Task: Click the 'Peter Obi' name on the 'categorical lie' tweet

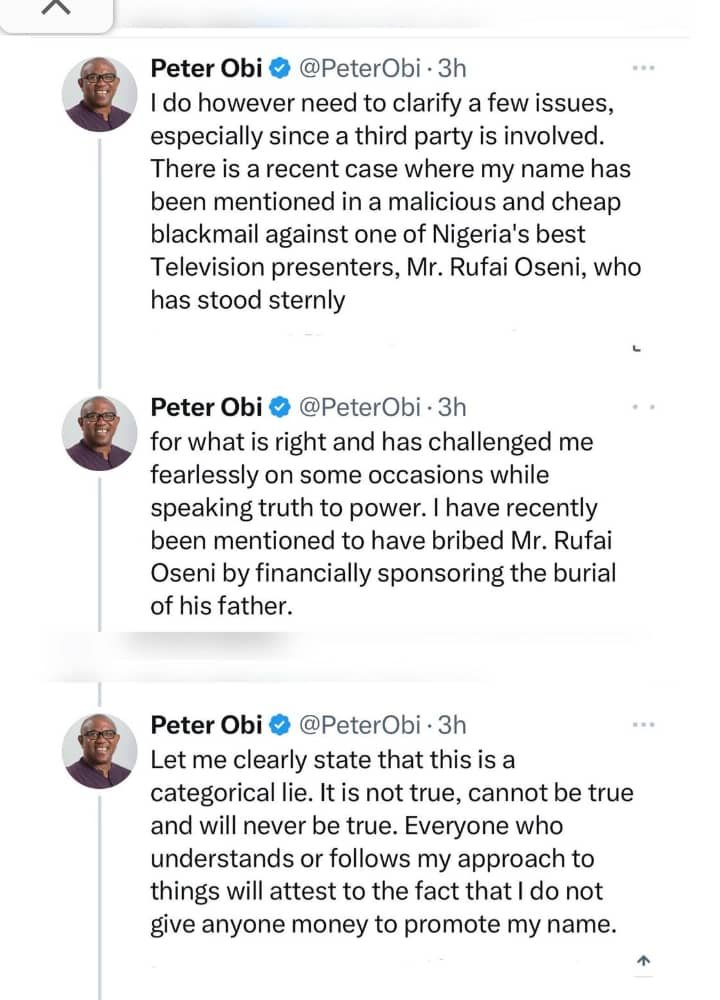Action: pyautogui.click(x=207, y=725)
